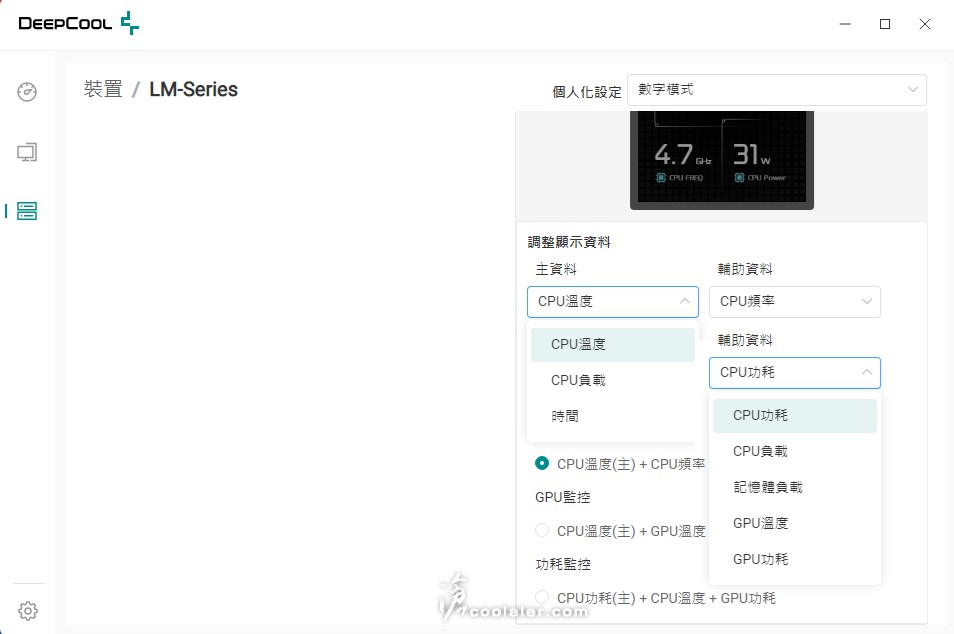Open the 個人化設定 數字模式 dropdown
The height and width of the screenshot is (634, 954).
pyautogui.click(x=776, y=90)
